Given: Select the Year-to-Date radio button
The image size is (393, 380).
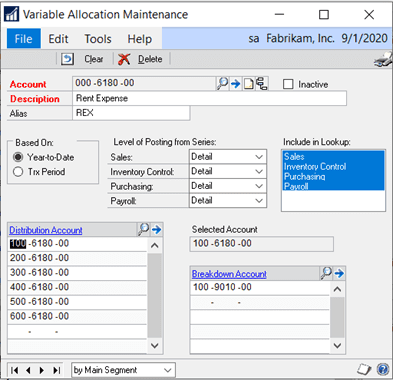Looking at the screenshot, I should tap(18, 157).
